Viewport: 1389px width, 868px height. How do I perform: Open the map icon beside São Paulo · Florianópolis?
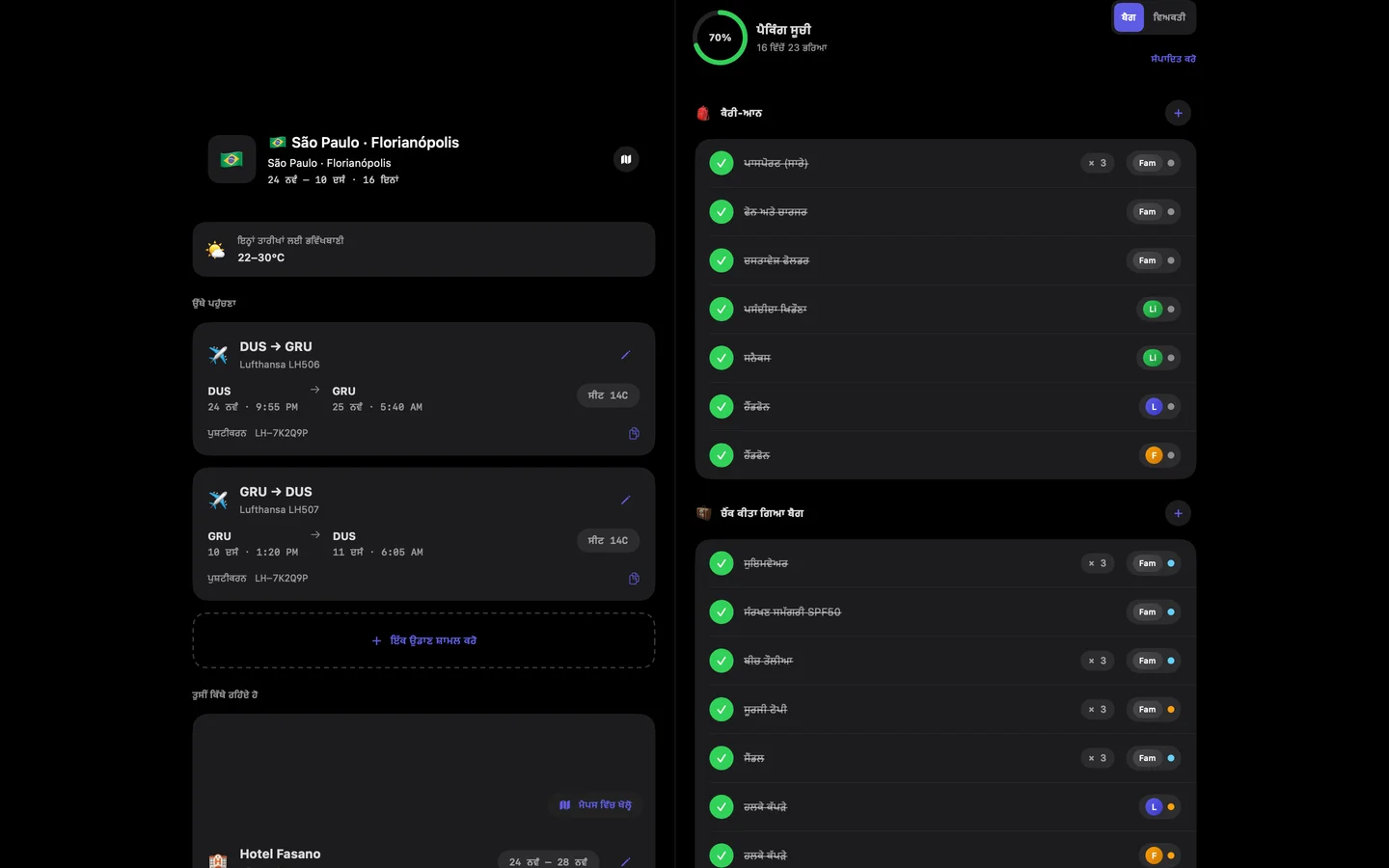coord(626,159)
